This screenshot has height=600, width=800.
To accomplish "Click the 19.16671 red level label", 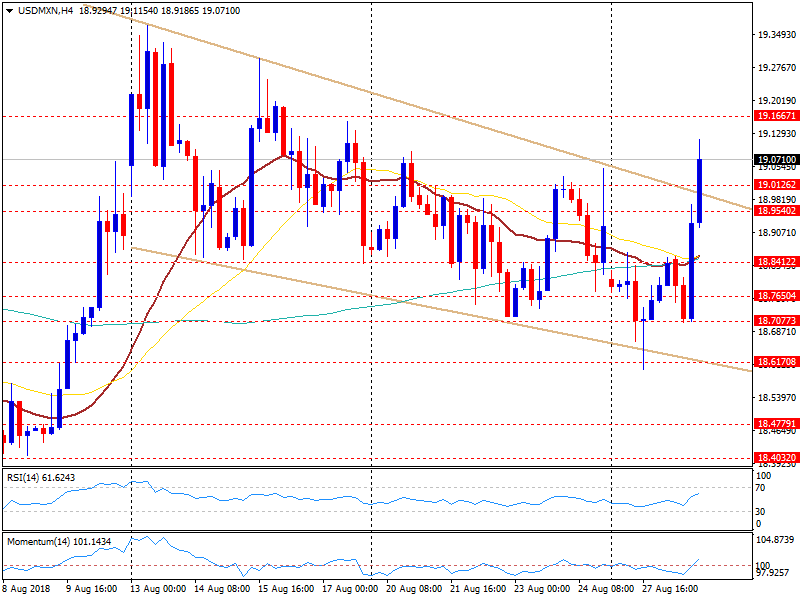I will tap(776, 116).
